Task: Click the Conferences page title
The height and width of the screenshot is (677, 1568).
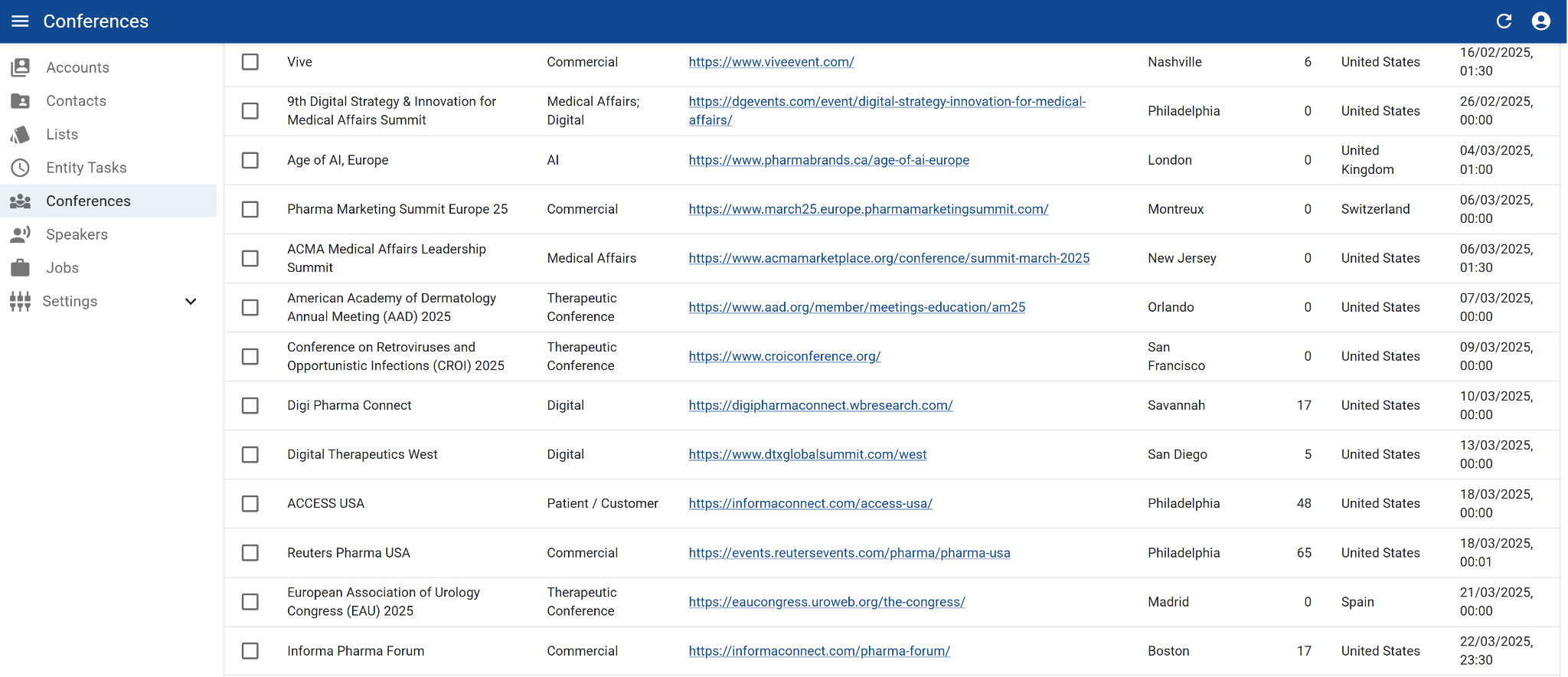Action: pyautogui.click(x=96, y=21)
